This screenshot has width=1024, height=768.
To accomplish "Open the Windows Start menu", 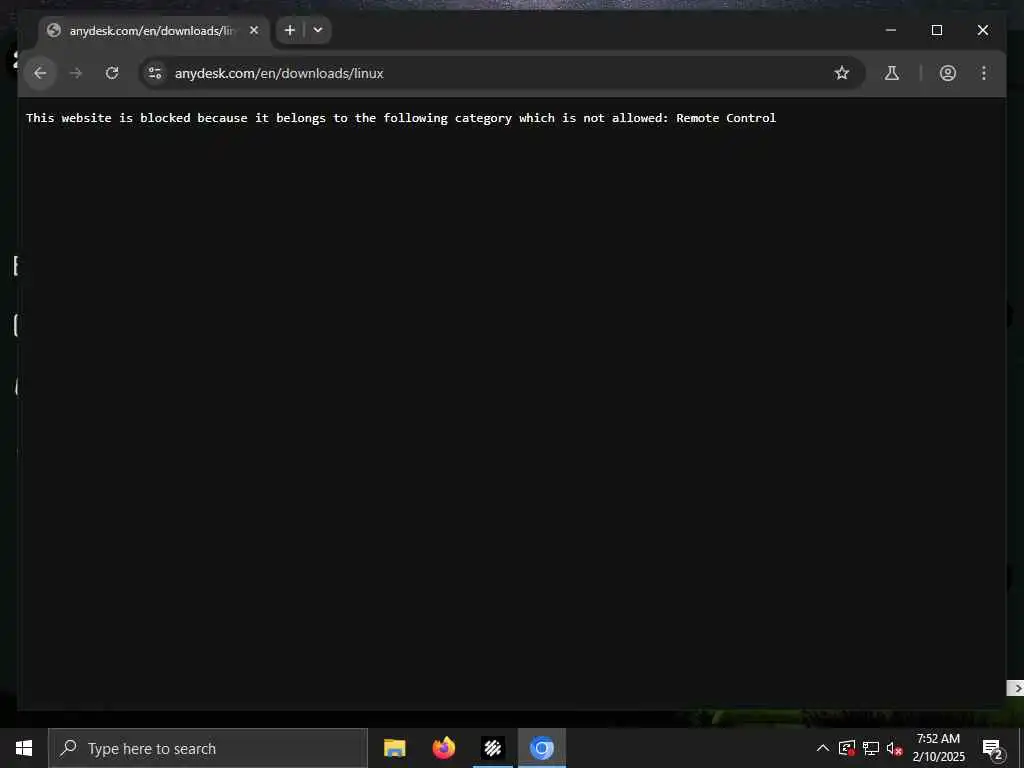I will click(24, 748).
